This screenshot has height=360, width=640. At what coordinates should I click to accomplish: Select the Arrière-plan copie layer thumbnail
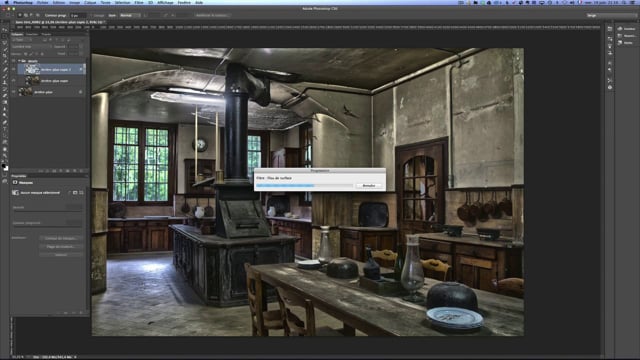(x=32, y=81)
